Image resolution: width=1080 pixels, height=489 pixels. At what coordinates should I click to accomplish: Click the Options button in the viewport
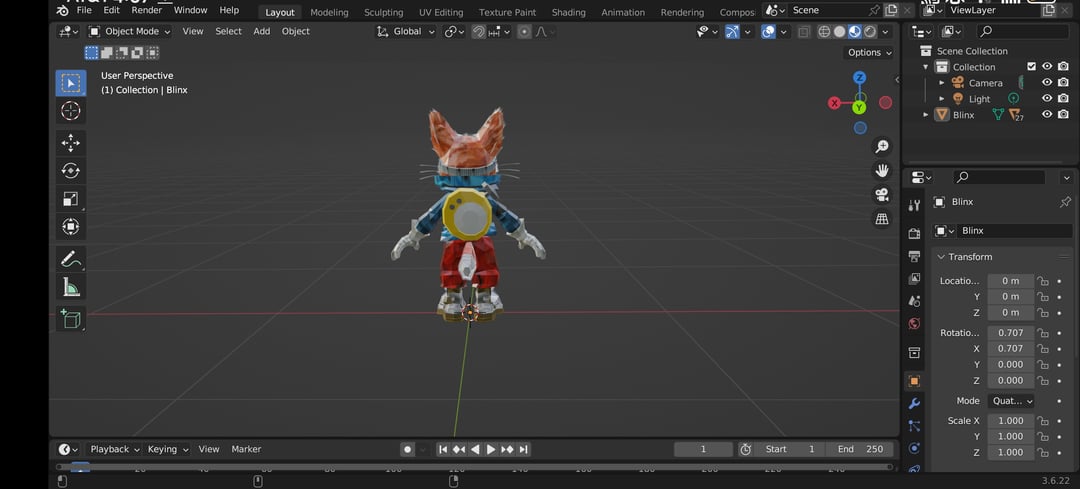coord(868,52)
